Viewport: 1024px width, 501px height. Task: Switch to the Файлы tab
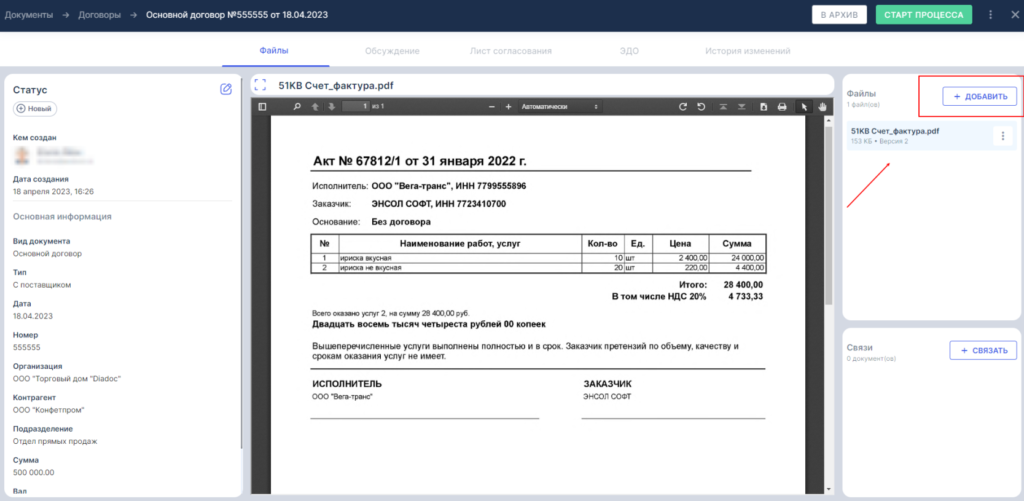click(x=274, y=50)
